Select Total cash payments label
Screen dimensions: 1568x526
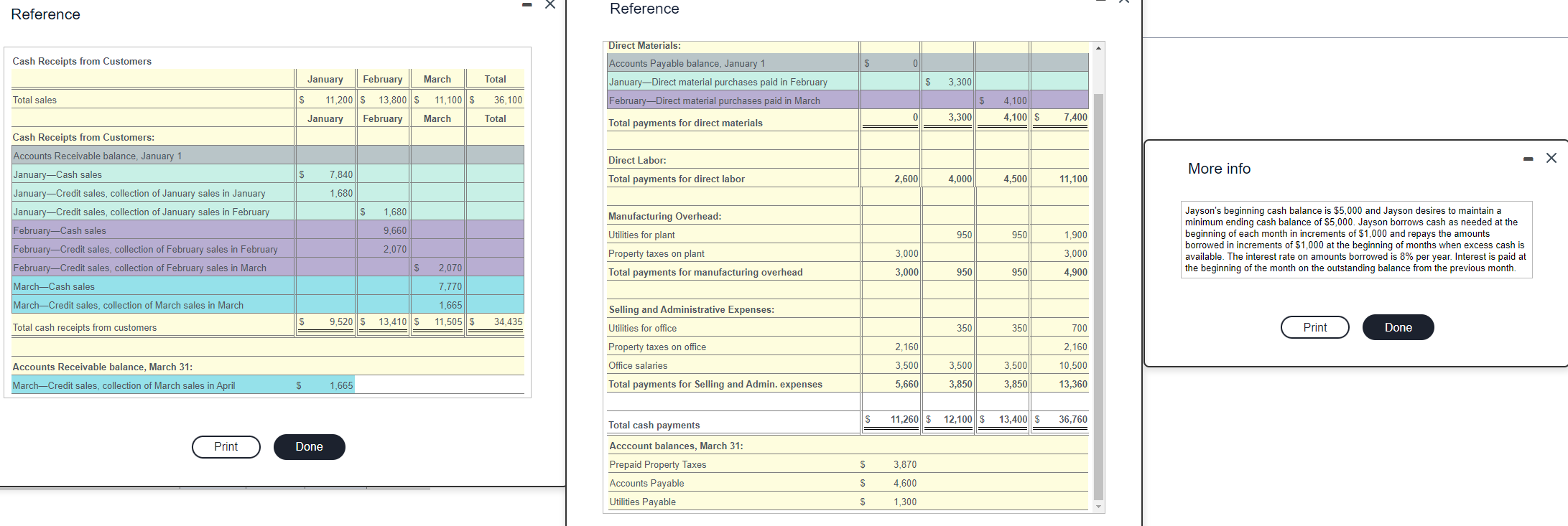click(654, 425)
